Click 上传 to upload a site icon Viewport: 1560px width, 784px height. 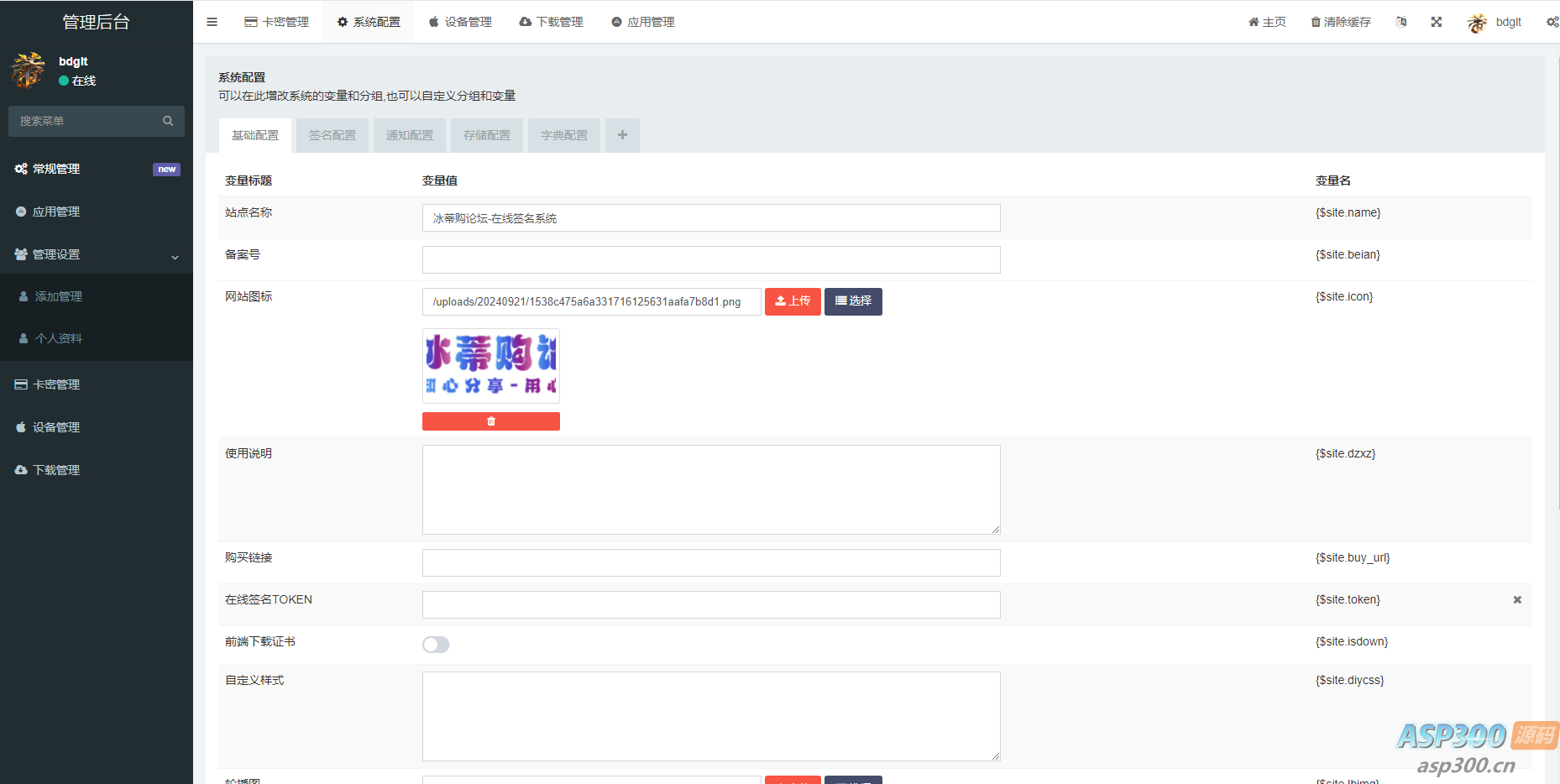coord(793,301)
